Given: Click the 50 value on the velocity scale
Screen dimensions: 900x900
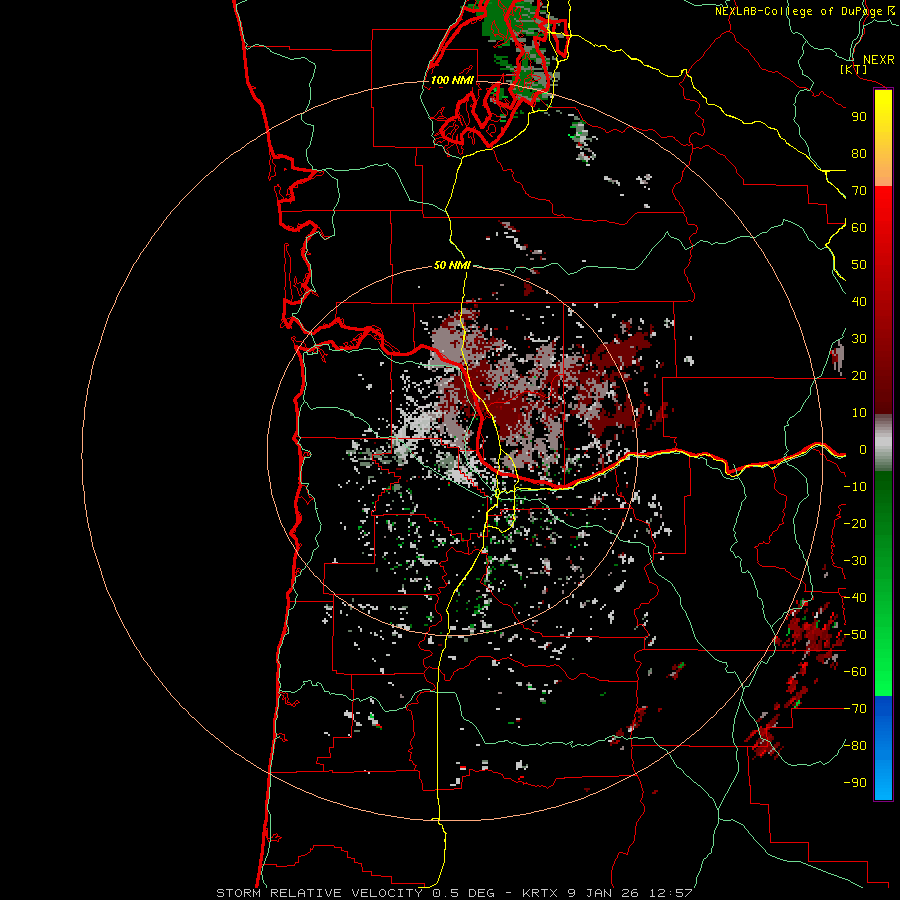Looking at the screenshot, I should [859, 265].
